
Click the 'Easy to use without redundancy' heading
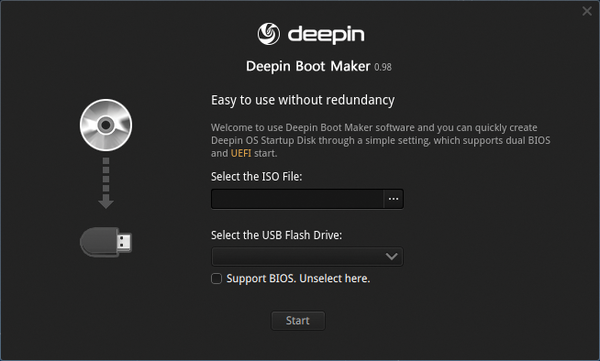[303, 100]
